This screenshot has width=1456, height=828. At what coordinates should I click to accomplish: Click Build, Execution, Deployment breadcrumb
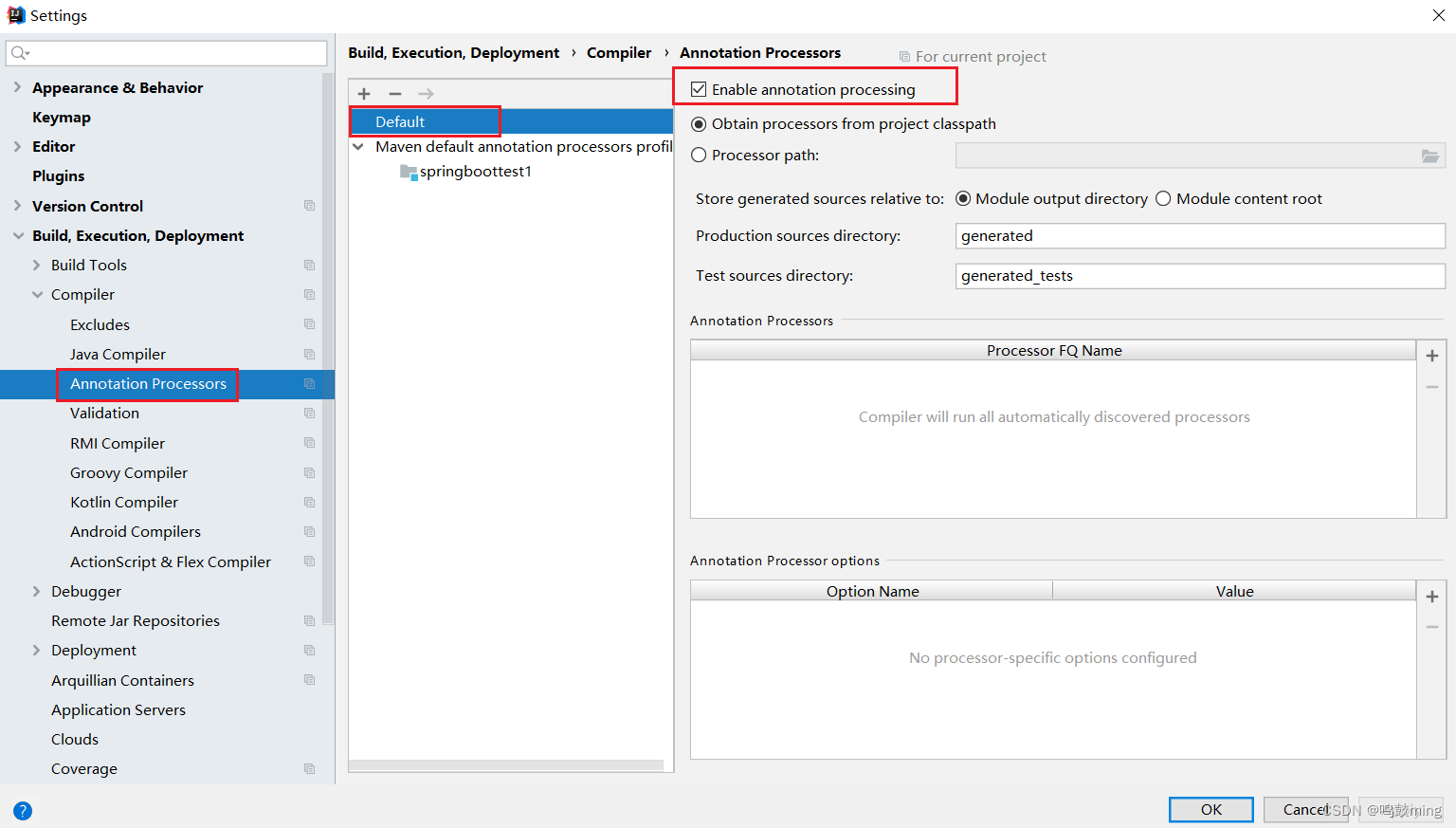tap(454, 53)
